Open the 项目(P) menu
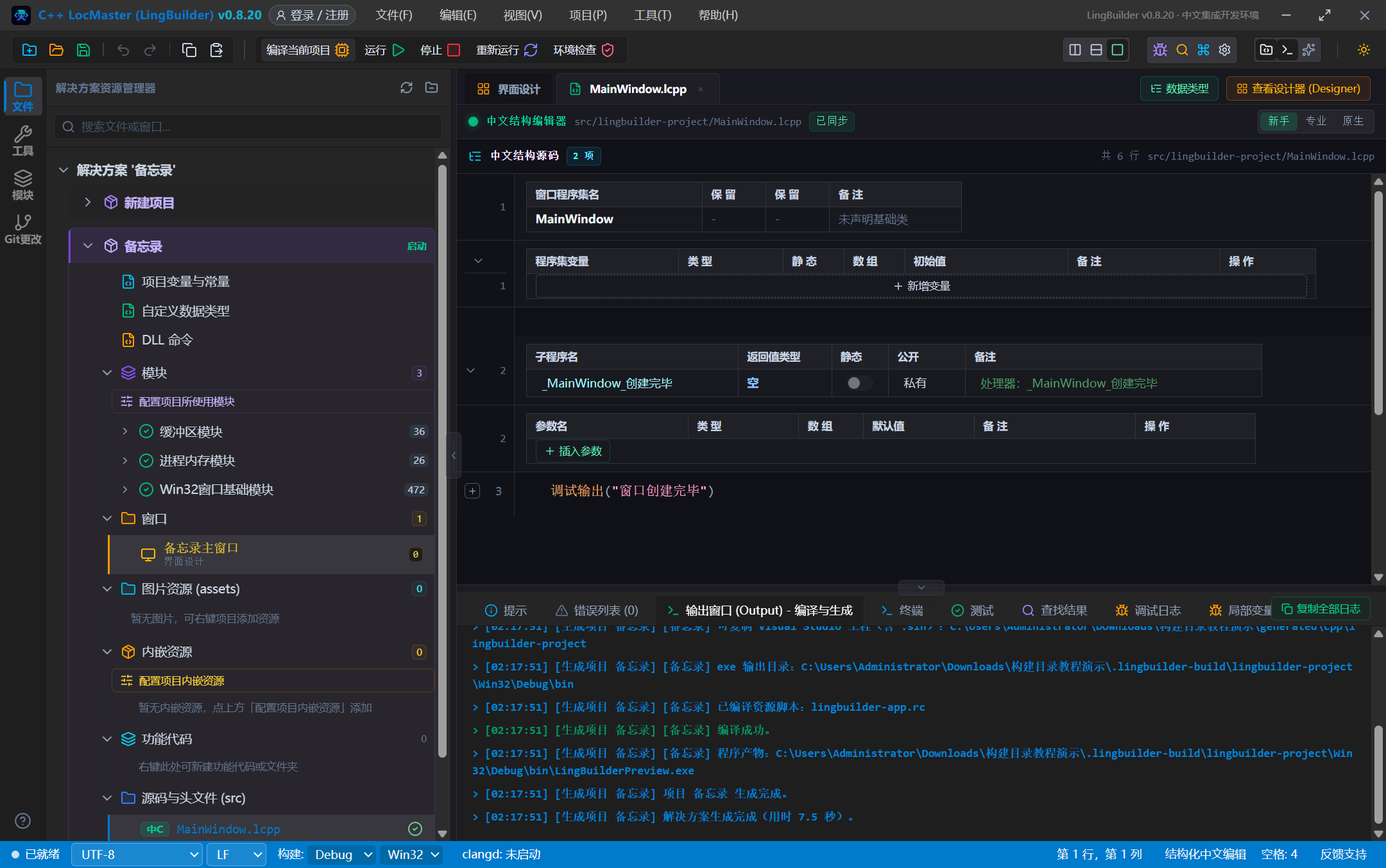Screen dimensions: 1386x868 pyautogui.click(x=588, y=15)
